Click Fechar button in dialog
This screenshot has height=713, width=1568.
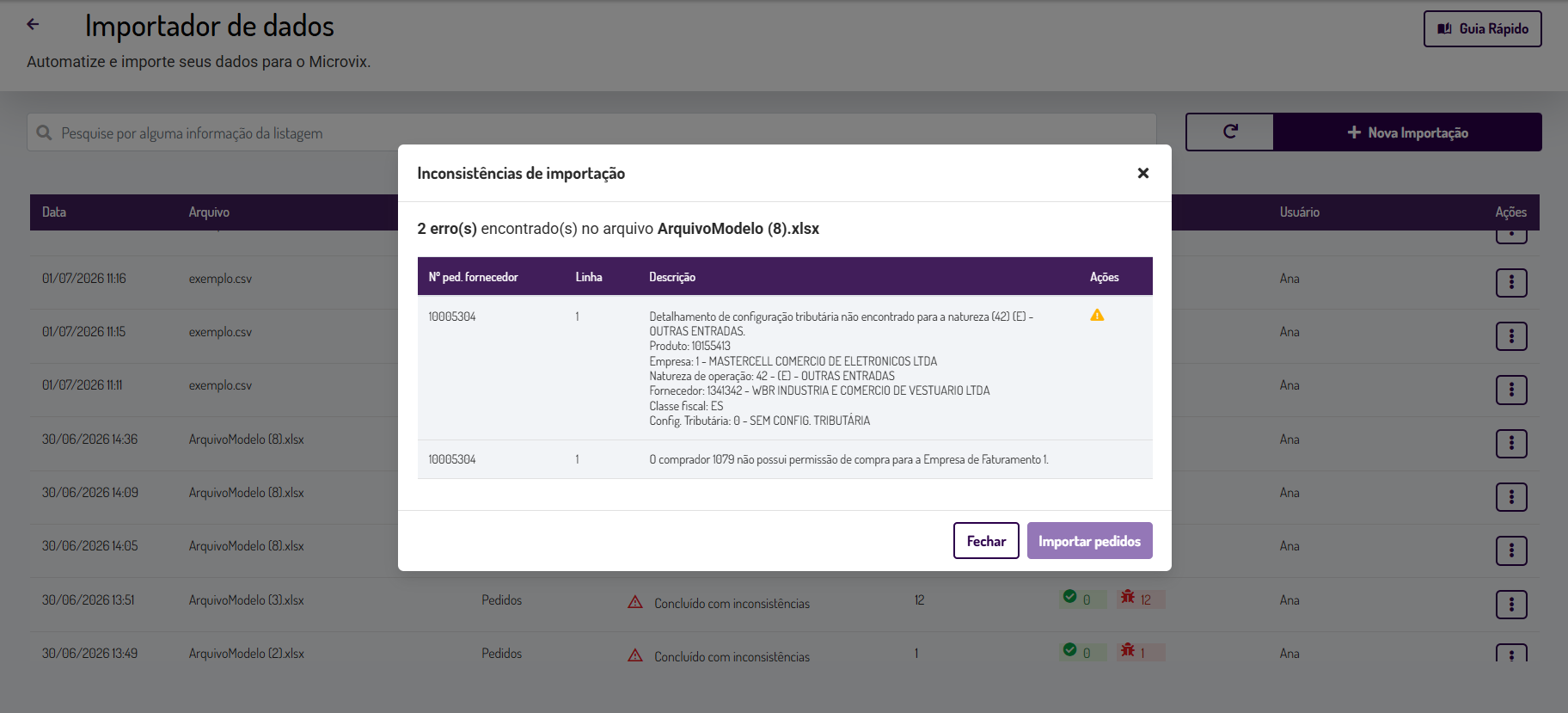click(x=986, y=541)
